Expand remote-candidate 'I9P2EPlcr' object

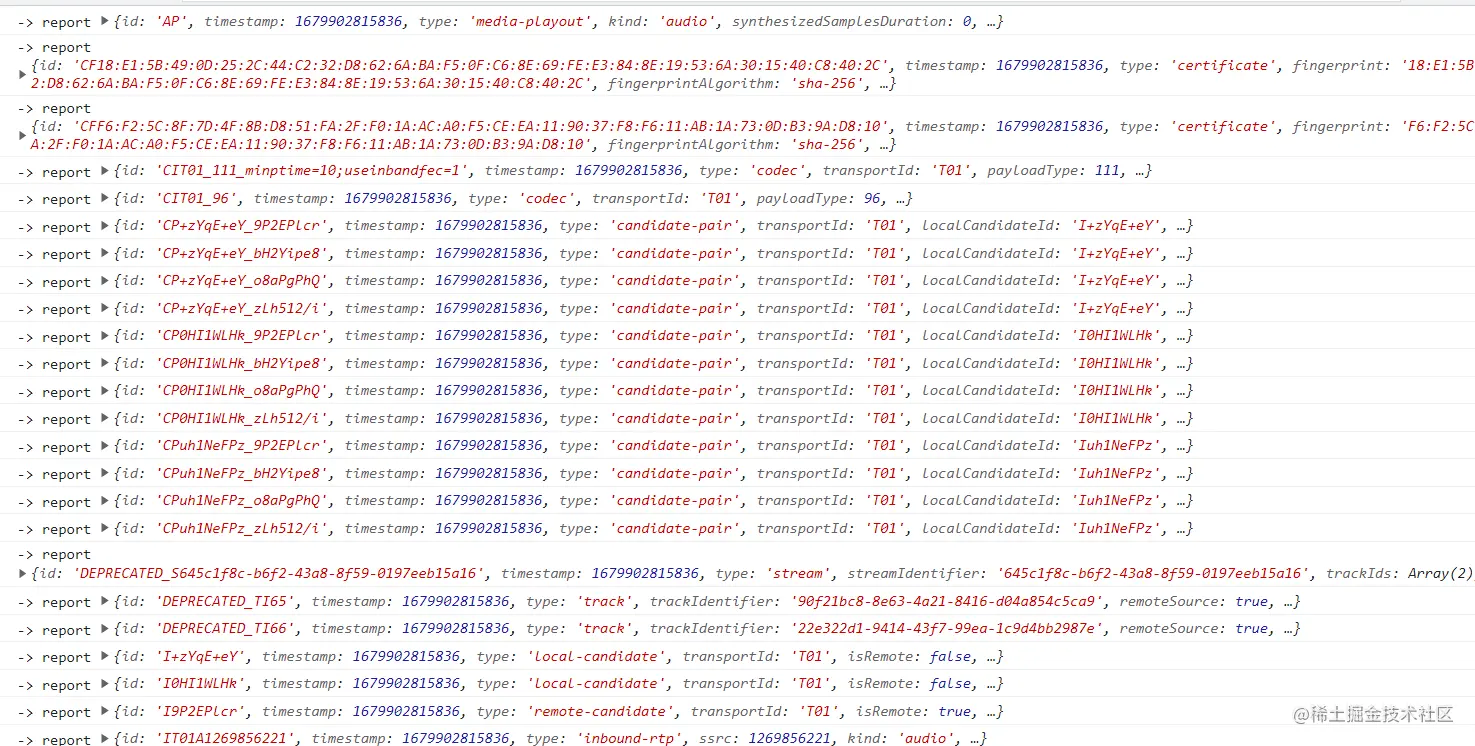105,712
